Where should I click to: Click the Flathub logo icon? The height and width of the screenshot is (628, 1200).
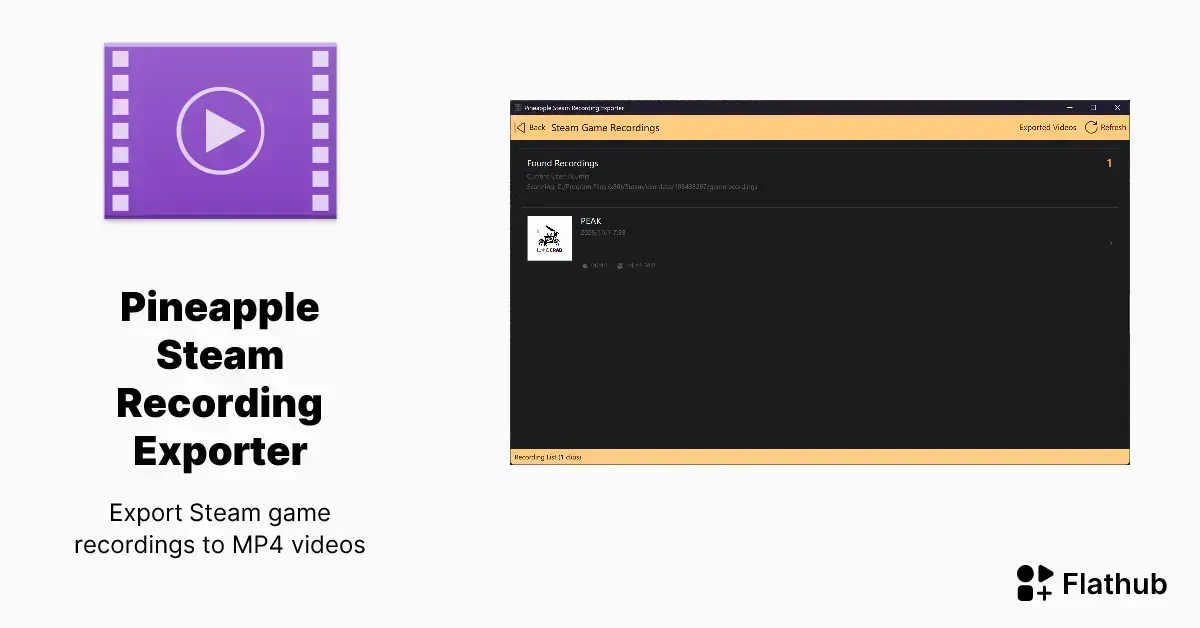(x=1034, y=583)
